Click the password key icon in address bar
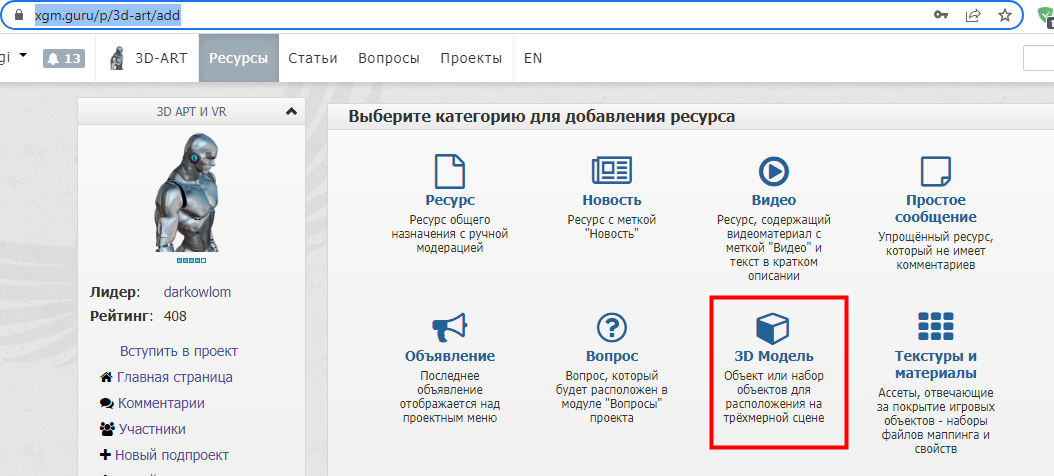1054x476 pixels. [x=941, y=15]
